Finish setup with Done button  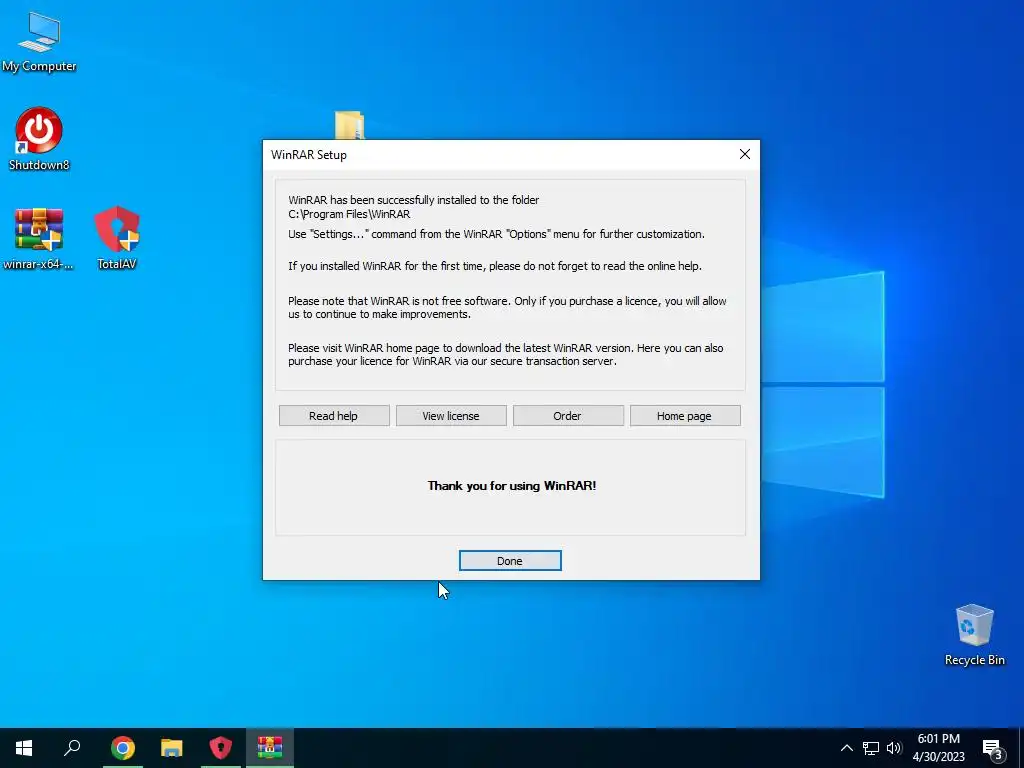(510, 561)
